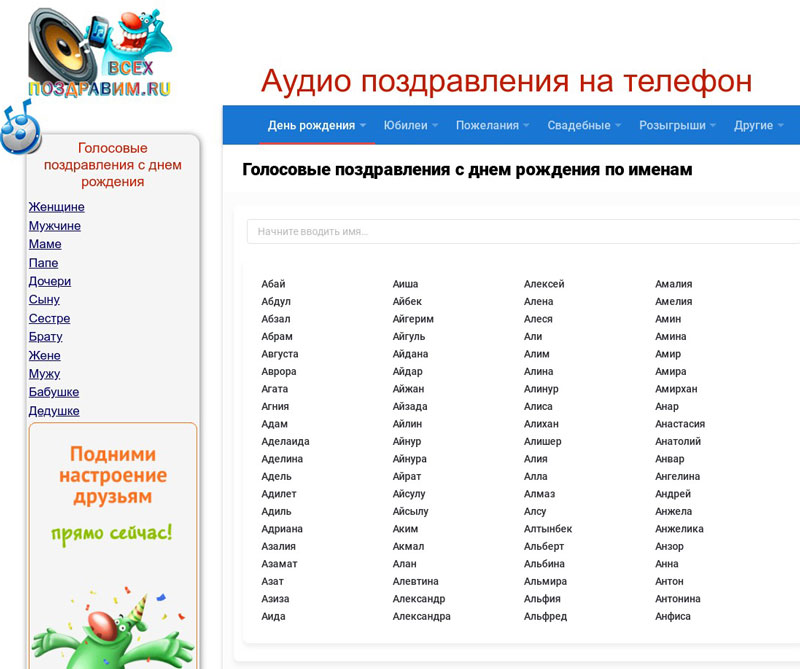Pick the name Агата

pos(274,389)
